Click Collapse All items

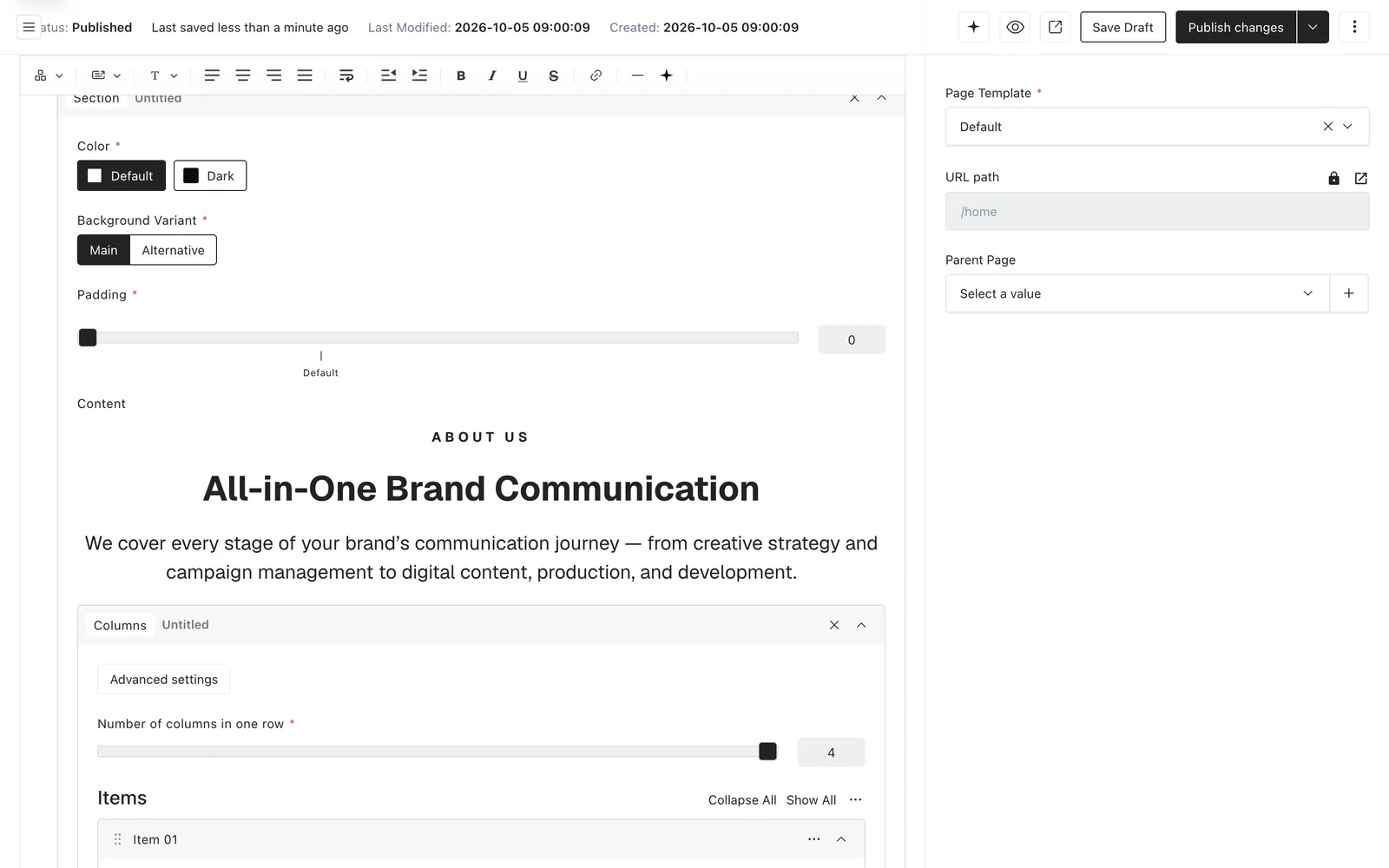click(742, 800)
